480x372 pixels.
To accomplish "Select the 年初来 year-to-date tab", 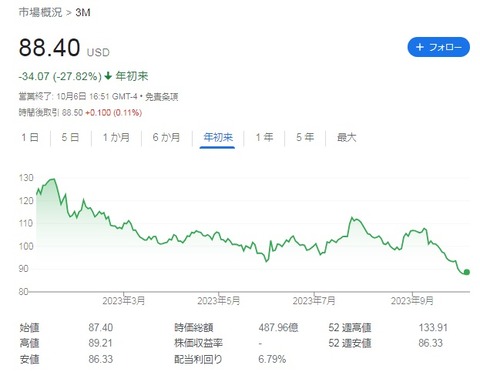I will point(218,137).
